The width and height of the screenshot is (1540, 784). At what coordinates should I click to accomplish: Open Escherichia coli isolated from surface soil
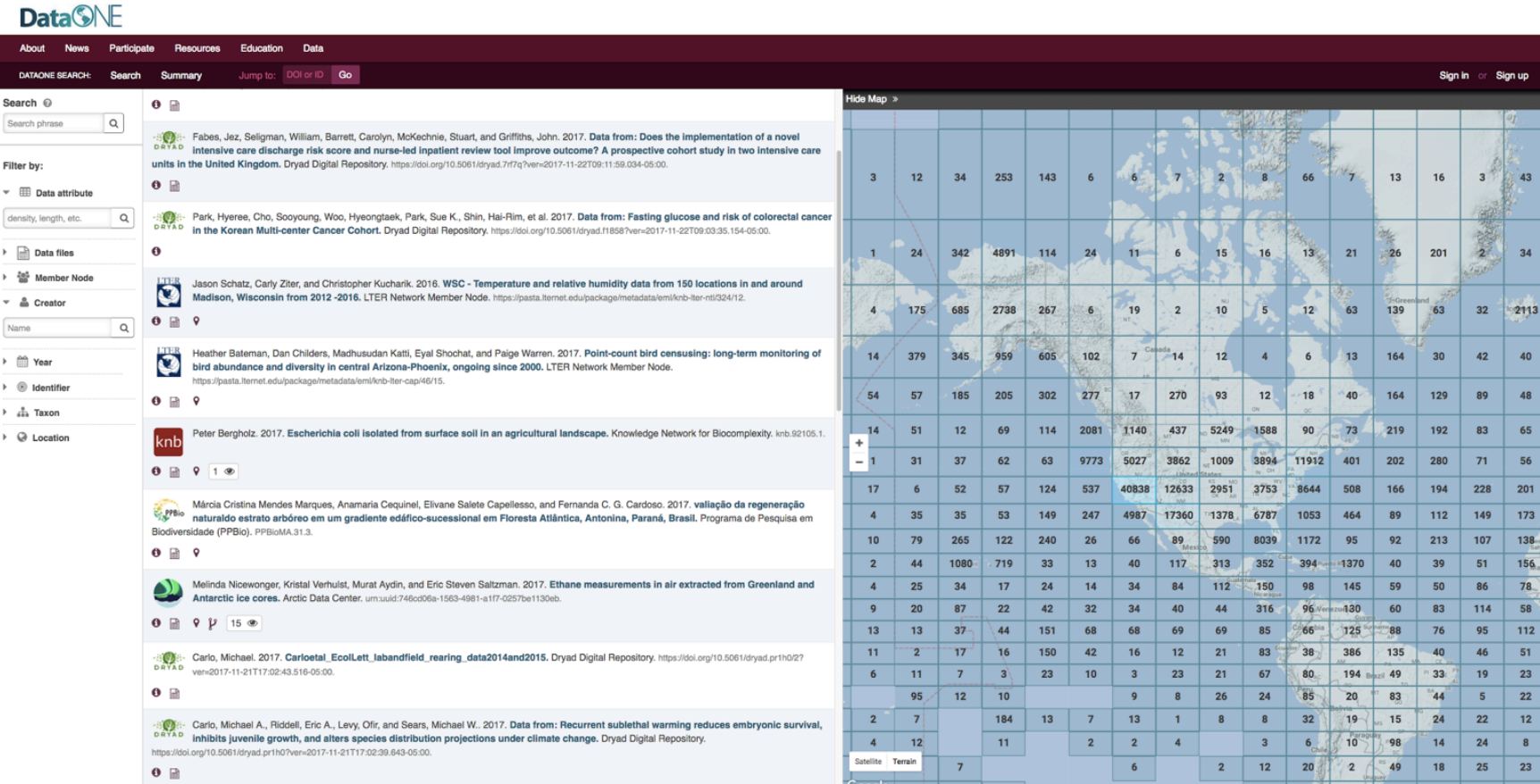pos(447,433)
